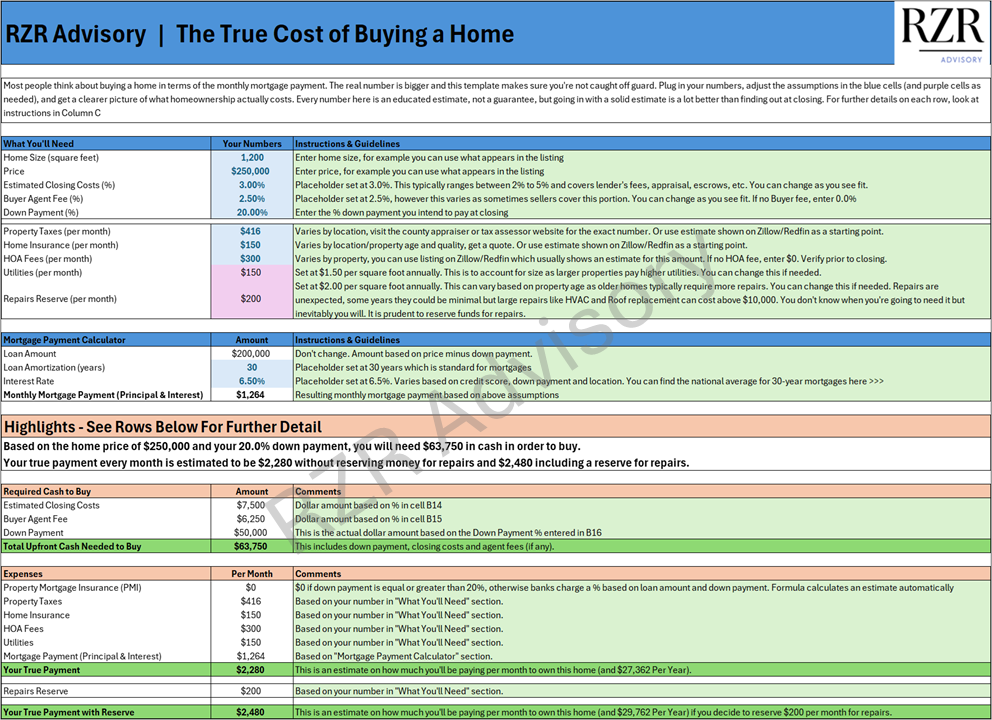Click the 'Your Numbers' column header
The image size is (992, 720).
(x=252, y=144)
